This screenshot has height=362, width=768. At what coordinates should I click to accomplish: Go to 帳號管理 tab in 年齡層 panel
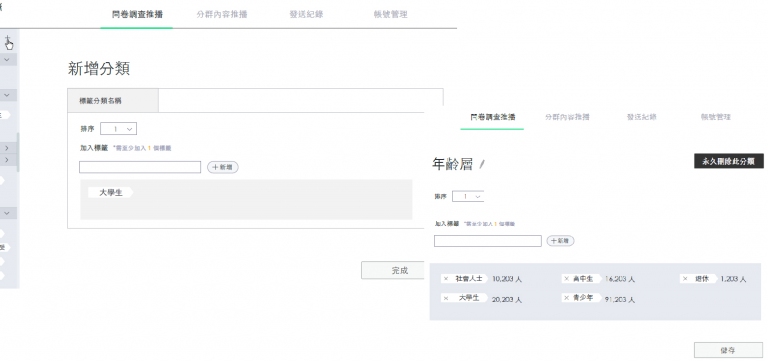[x=716, y=117]
